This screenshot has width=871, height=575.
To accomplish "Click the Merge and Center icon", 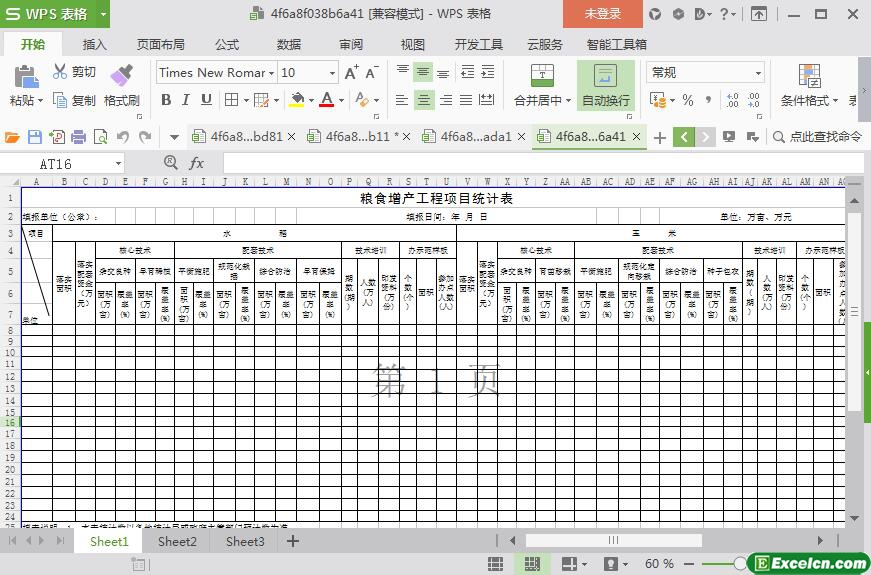I will (541, 76).
